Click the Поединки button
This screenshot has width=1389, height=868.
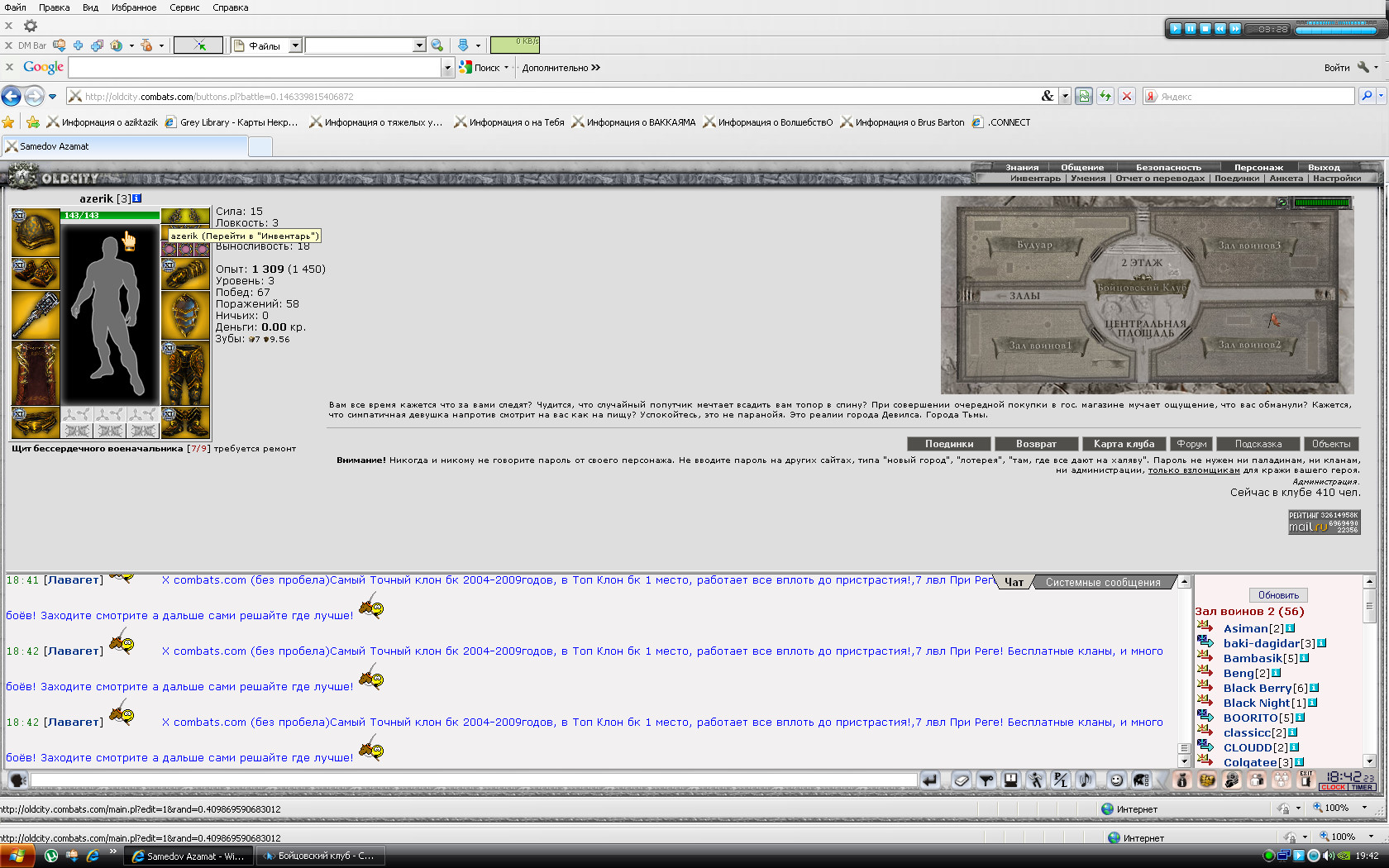(x=948, y=444)
